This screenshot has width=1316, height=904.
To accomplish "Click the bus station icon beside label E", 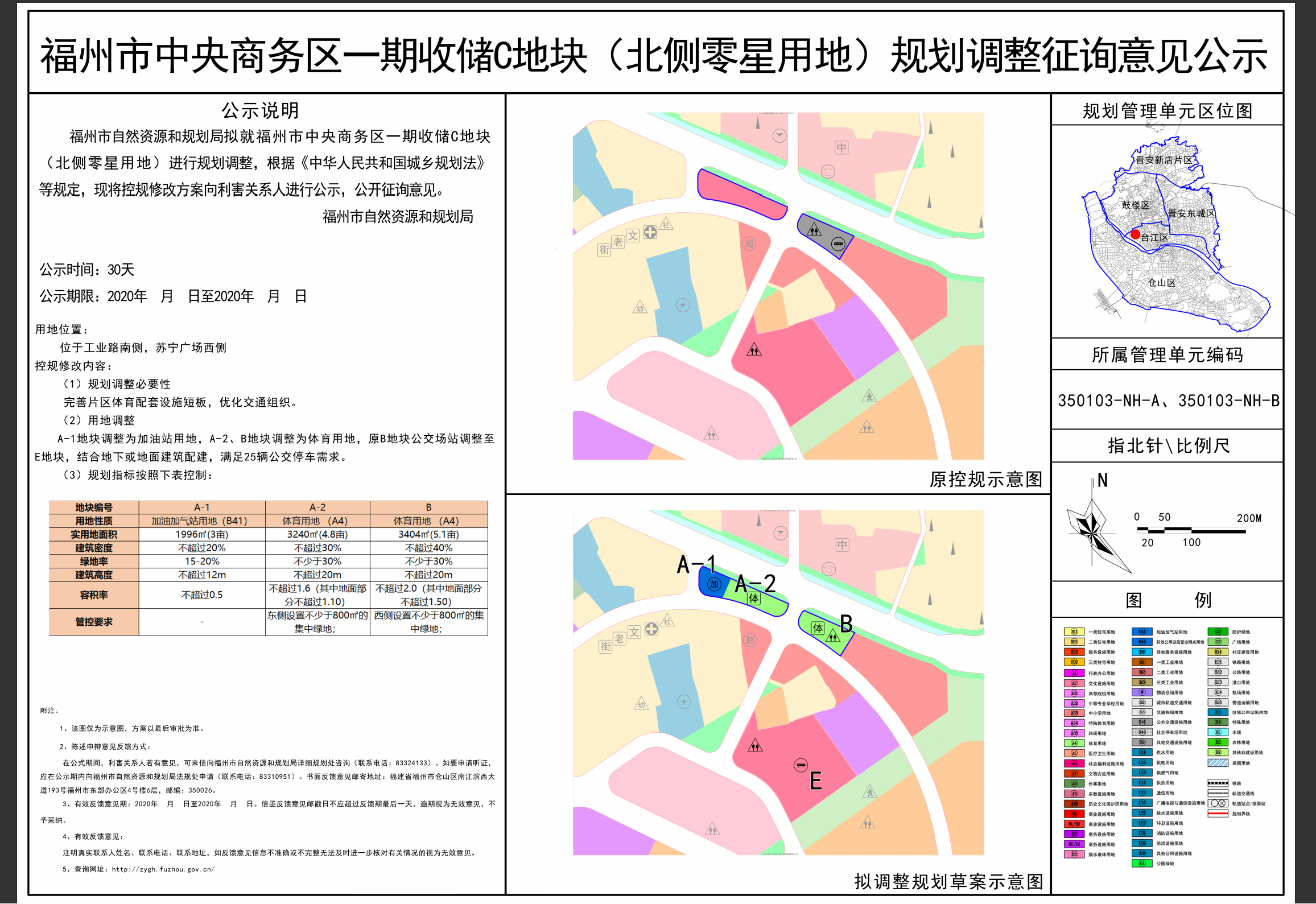I will [801, 765].
